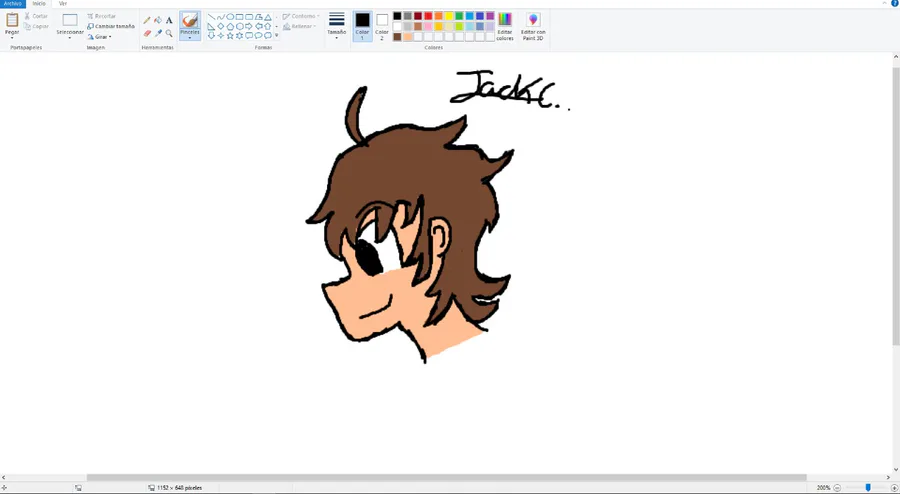
Task: Click the horizontal scrollbar right arrow
Action: tap(889, 477)
